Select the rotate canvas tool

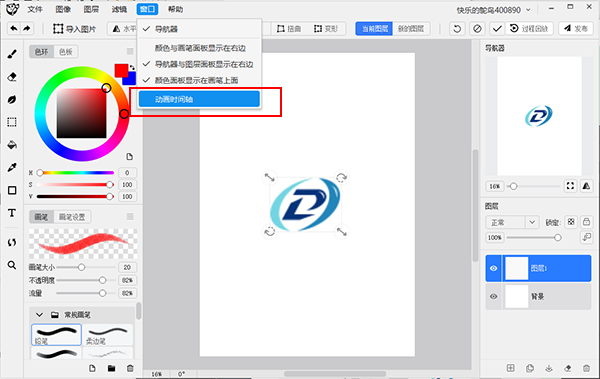(x=12, y=242)
